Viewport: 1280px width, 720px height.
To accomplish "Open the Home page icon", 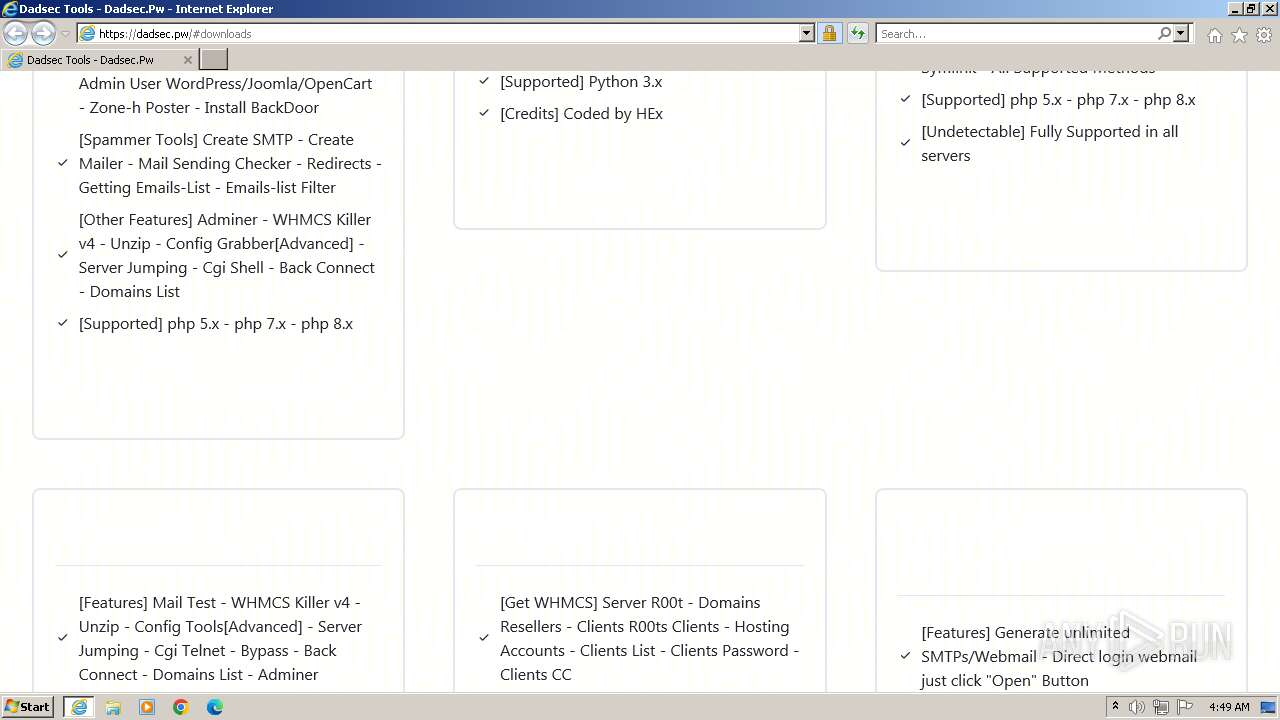I will tap(1214, 35).
